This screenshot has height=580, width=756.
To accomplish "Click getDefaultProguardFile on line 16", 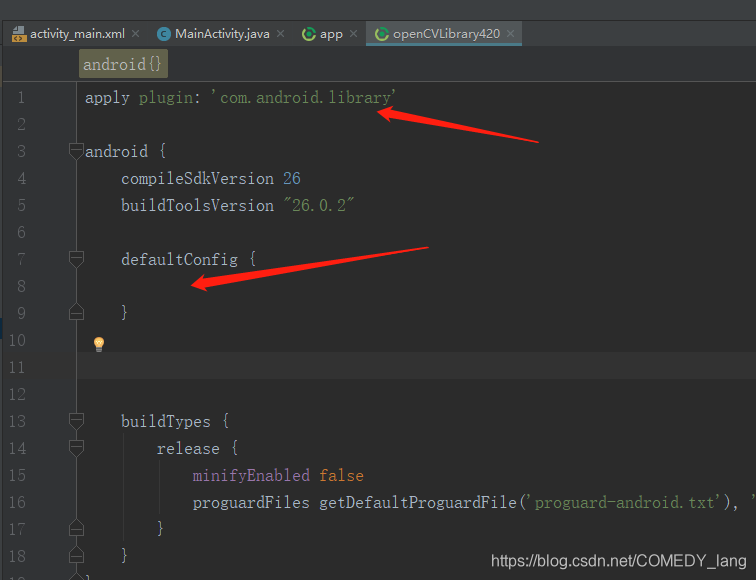I will point(418,503).
